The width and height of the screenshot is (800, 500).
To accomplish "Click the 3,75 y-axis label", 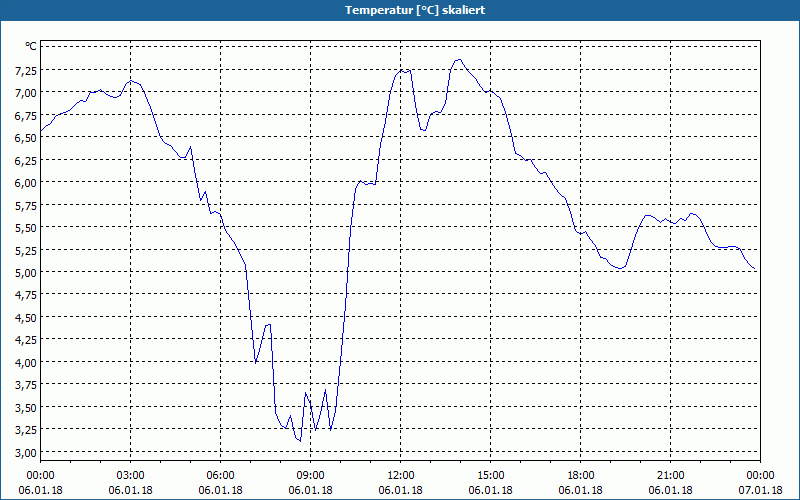I will 26,385.
